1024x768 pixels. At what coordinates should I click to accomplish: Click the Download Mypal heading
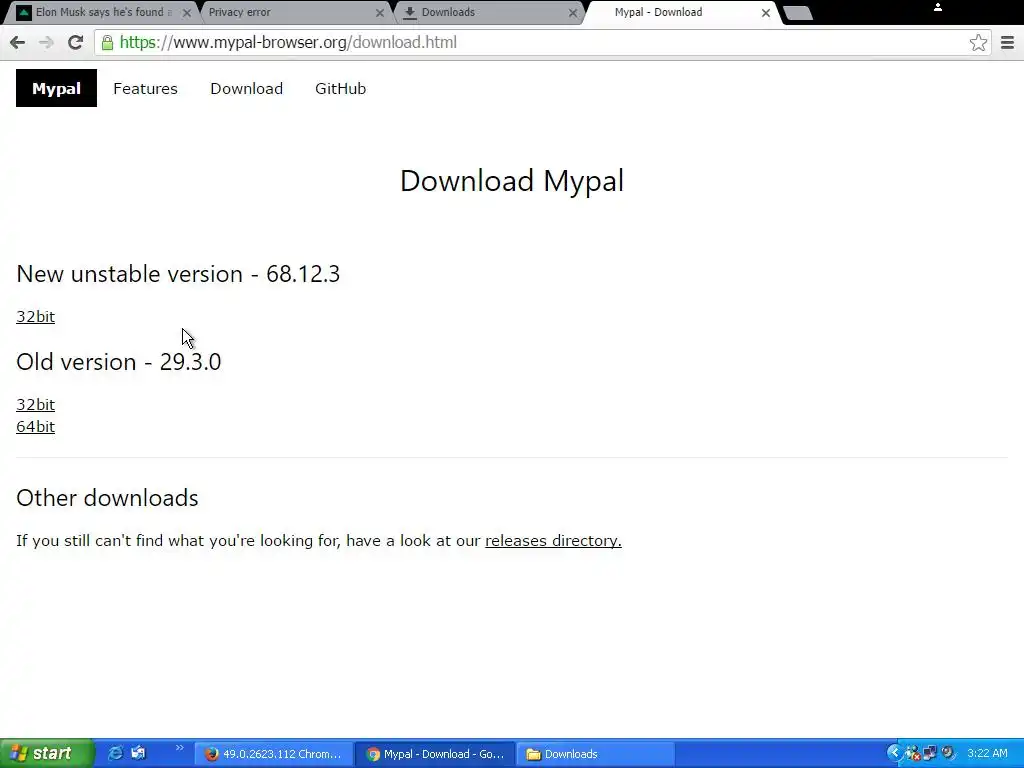tap(512, 181)
